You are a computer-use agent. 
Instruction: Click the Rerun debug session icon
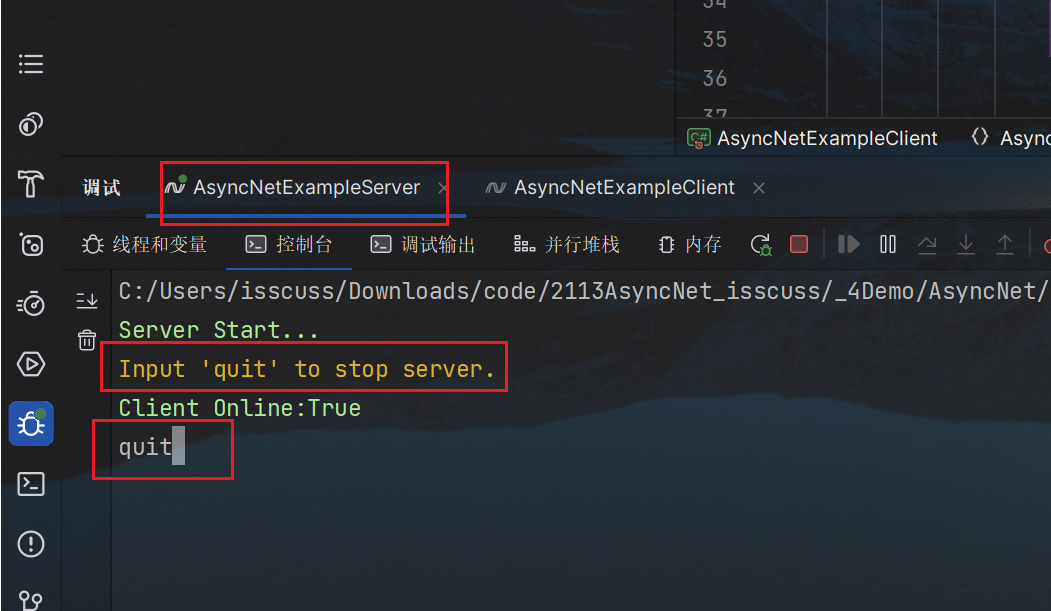tap(761, 245)
